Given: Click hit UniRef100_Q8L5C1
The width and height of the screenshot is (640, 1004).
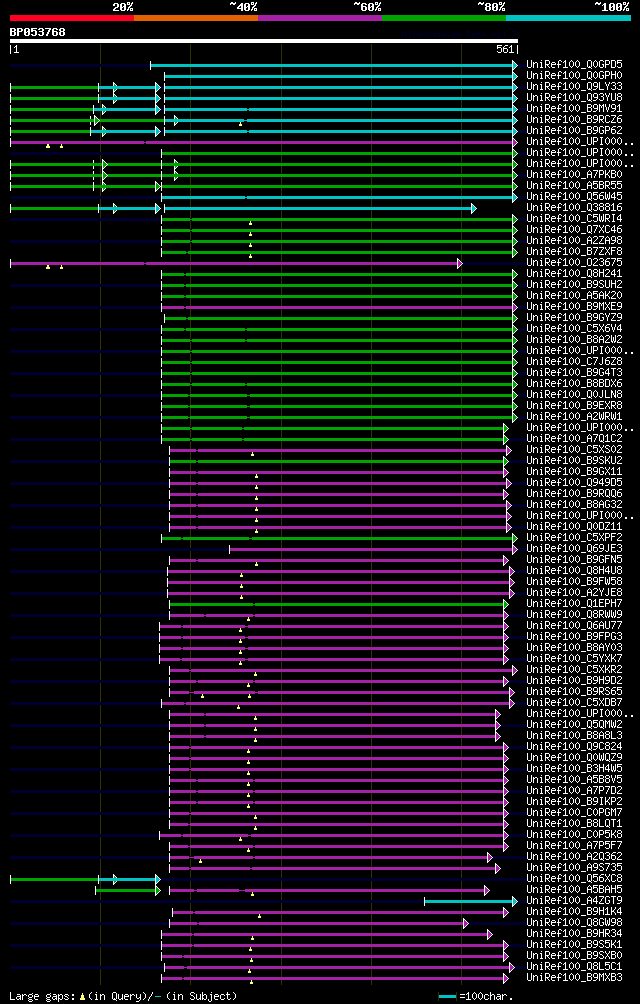Looking at the screenshot, I should point(574,965).
